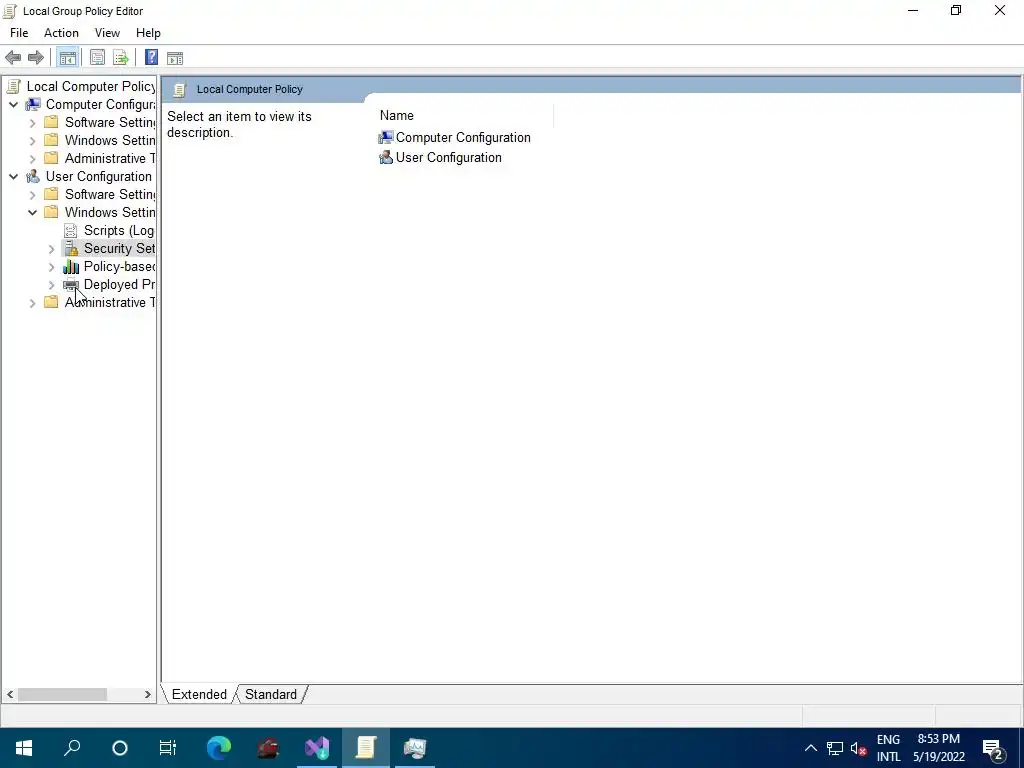Toggle the Show/Hide Action Pane toolbar button
Screen dimensions: 1024x768
pyautogui.click(x=175, y=57)
